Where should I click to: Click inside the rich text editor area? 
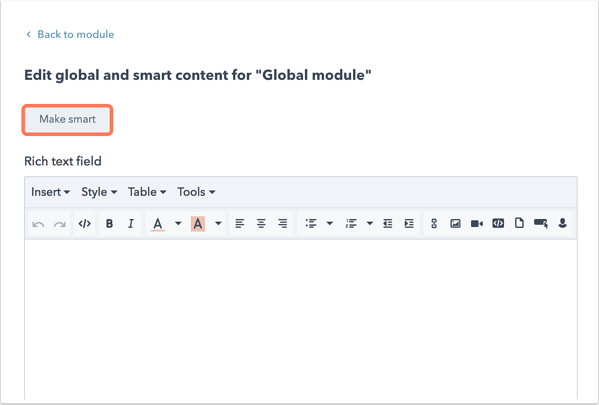point(301,319)
